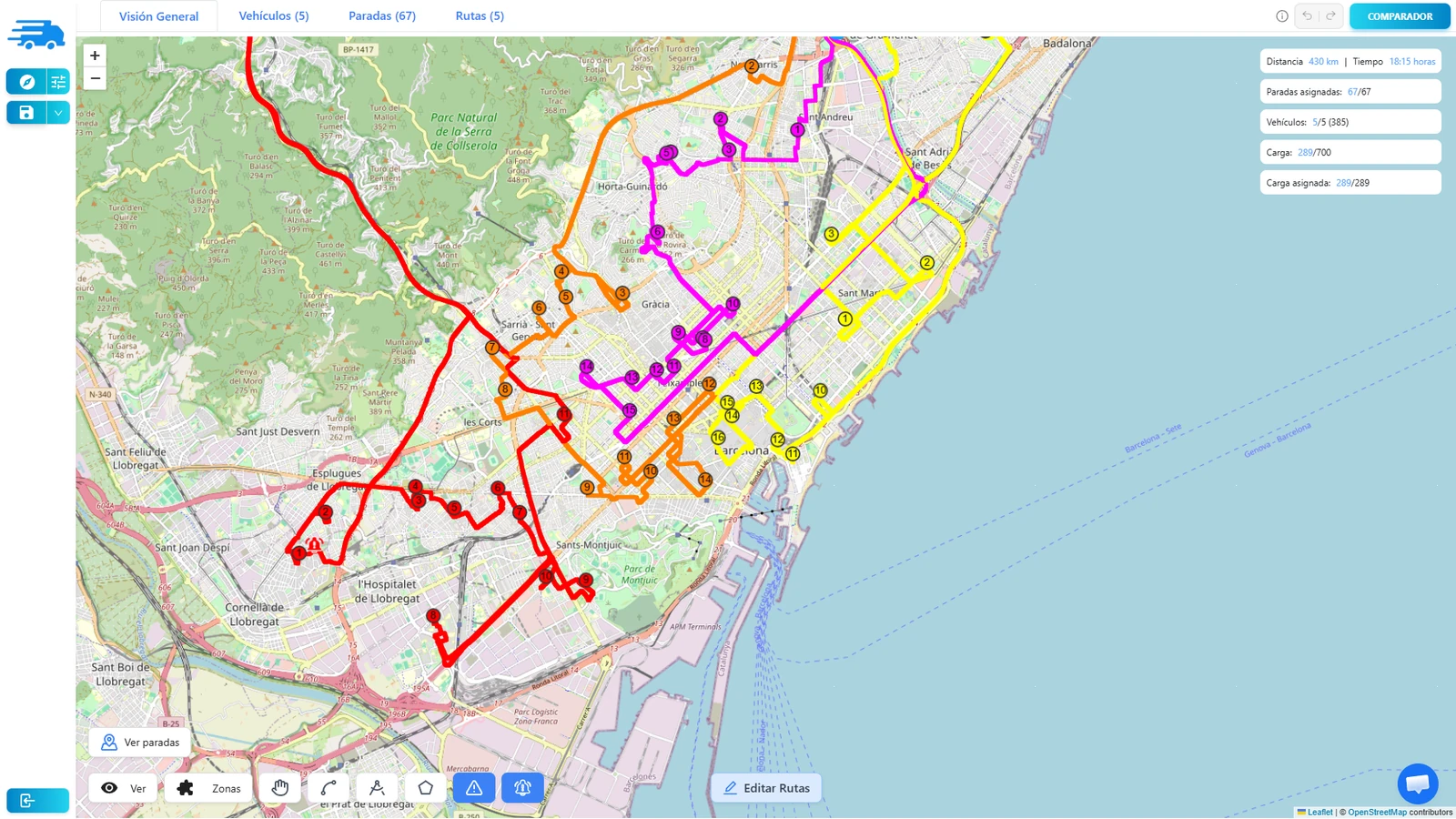Screen dimensions: 1456x819
Task: Toggle the alarm bell notifications
Action: 522,788
